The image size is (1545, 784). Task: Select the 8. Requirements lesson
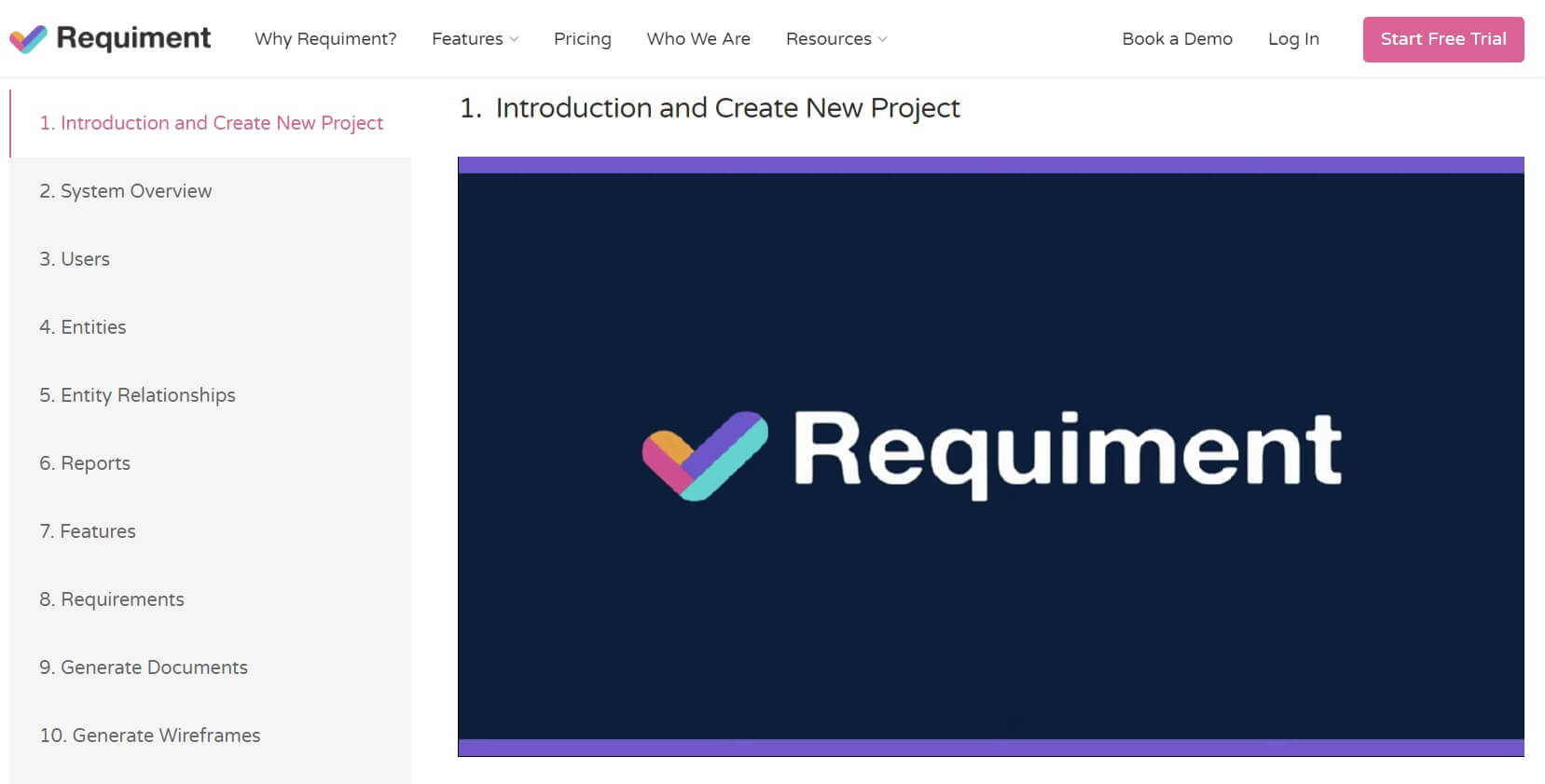(x=211, y=599)
